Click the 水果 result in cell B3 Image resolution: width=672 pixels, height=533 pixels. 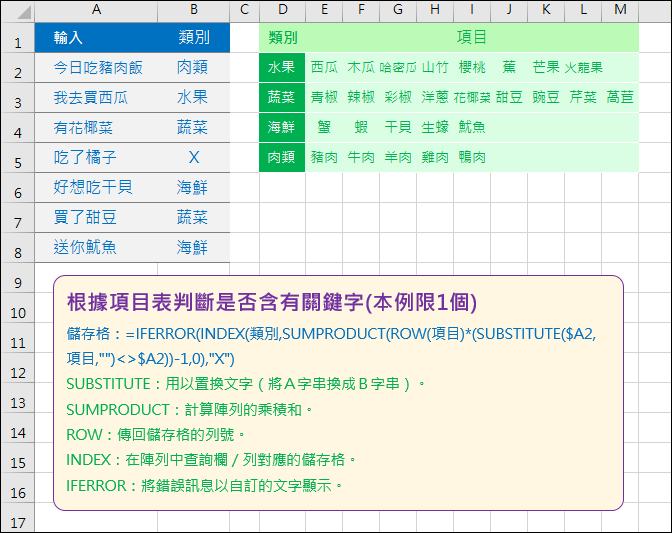[194, 98]
